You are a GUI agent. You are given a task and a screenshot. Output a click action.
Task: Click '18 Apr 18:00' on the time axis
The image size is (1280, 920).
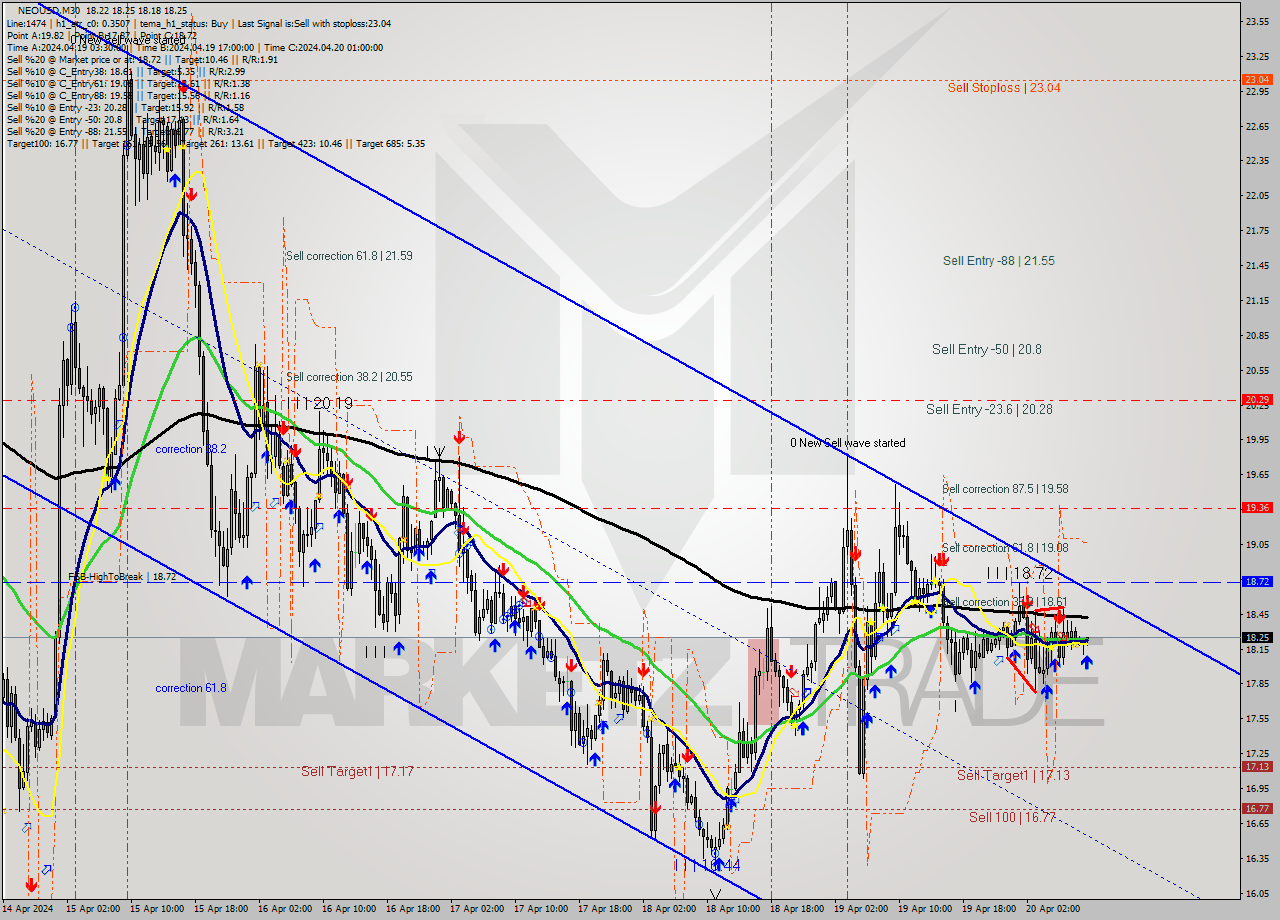tap(796, 909)
